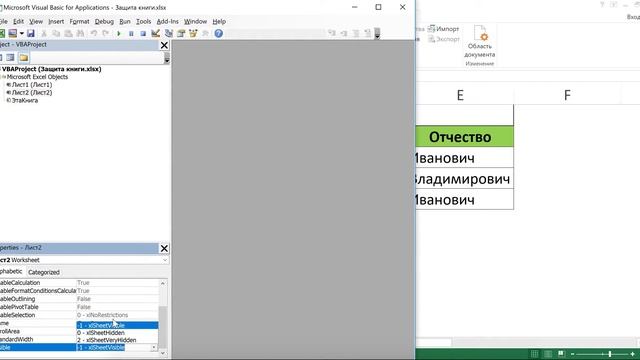
Task: Click the Cut scissors icon
Action: click(44, 33)
